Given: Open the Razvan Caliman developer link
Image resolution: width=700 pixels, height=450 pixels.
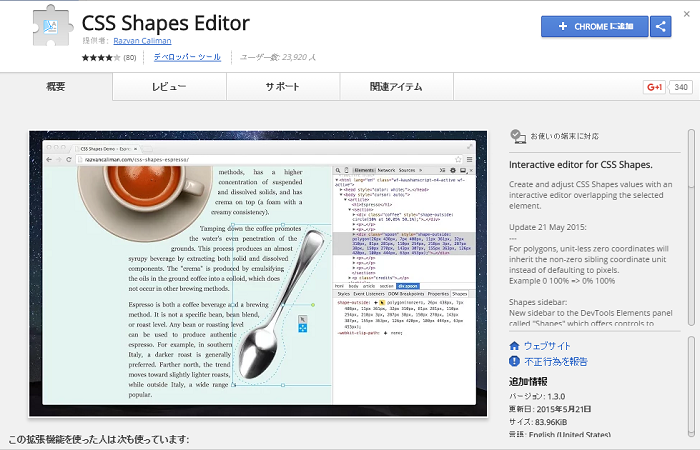Looking at the screenshot, I should click(x=142, y=41).
